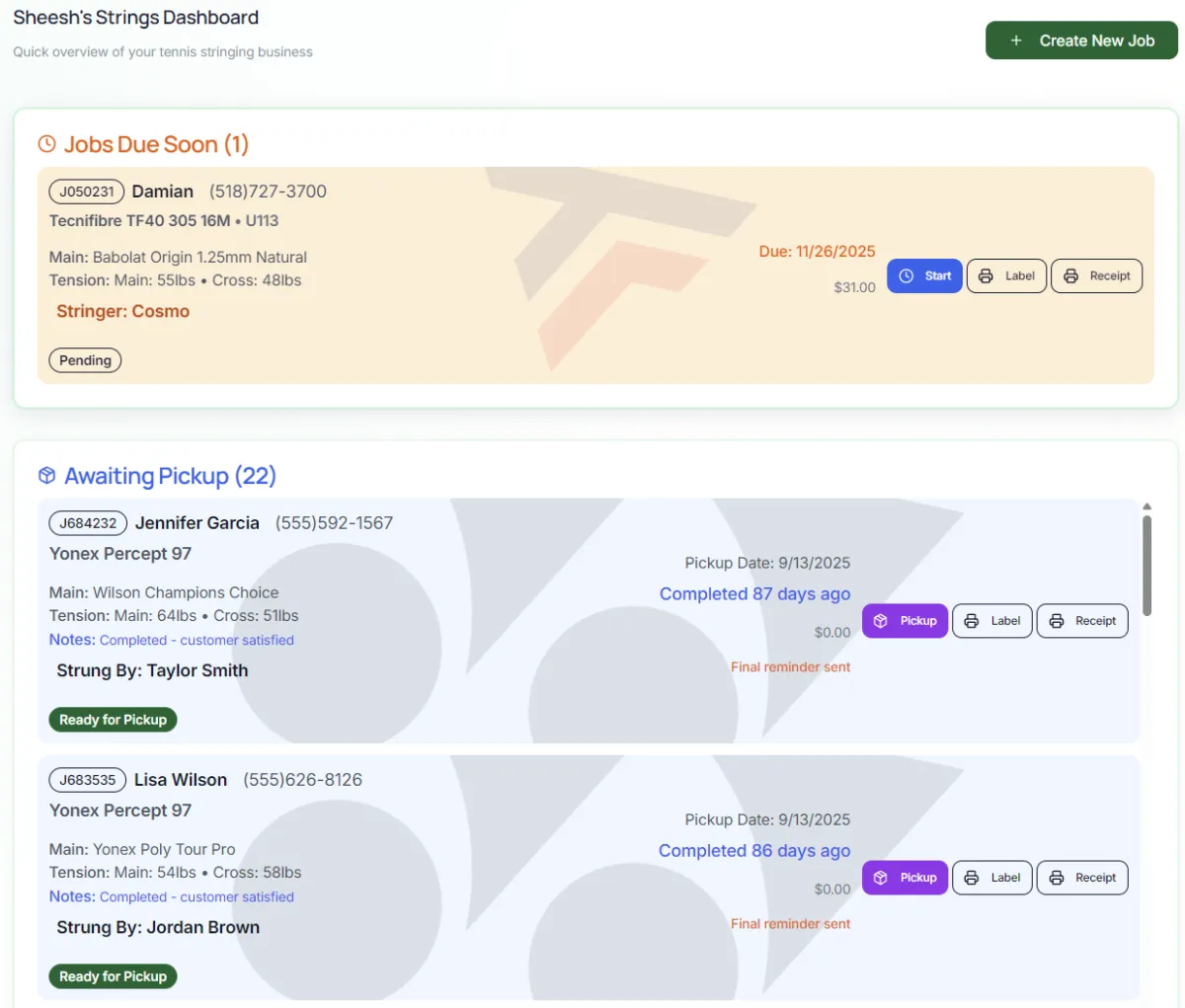This screenshot has height=1008, width=1185.
Task: Mark Lisa Wilson's racquet as picked up
Action: click(905, 878)
